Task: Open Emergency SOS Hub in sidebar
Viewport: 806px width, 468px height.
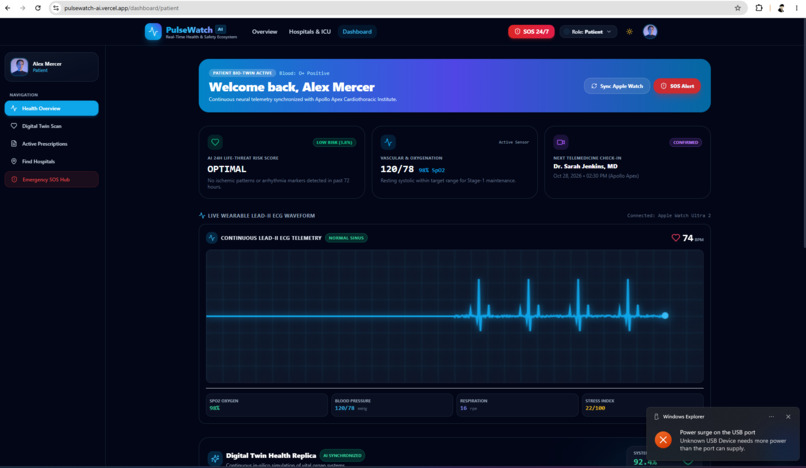Action: coord(51,179)
